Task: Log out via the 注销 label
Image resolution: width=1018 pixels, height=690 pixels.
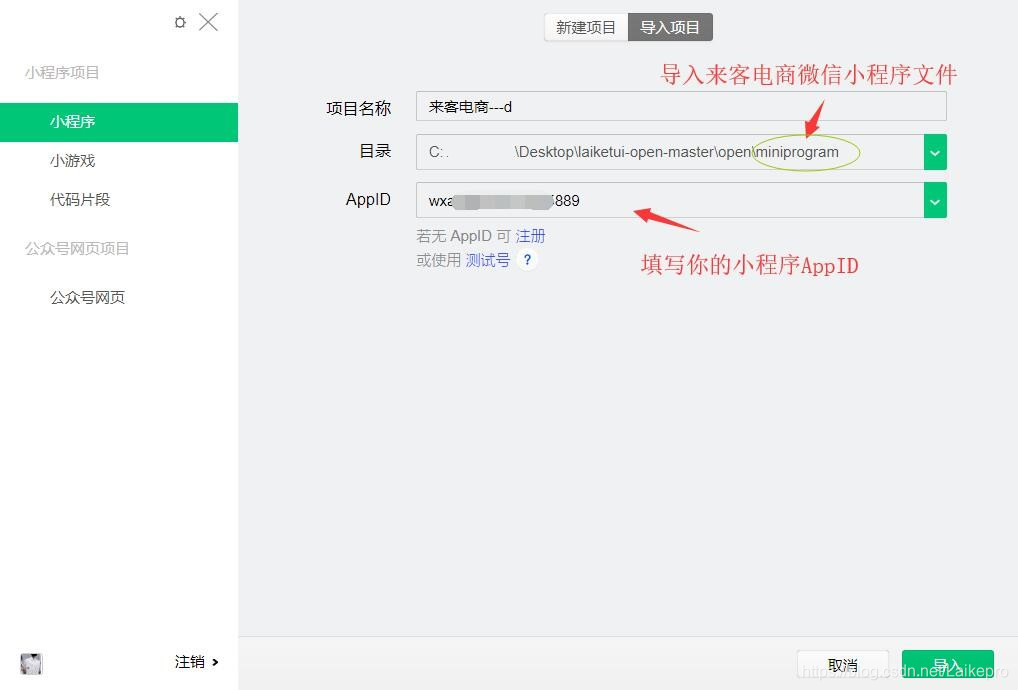Action: pos(190,662)
